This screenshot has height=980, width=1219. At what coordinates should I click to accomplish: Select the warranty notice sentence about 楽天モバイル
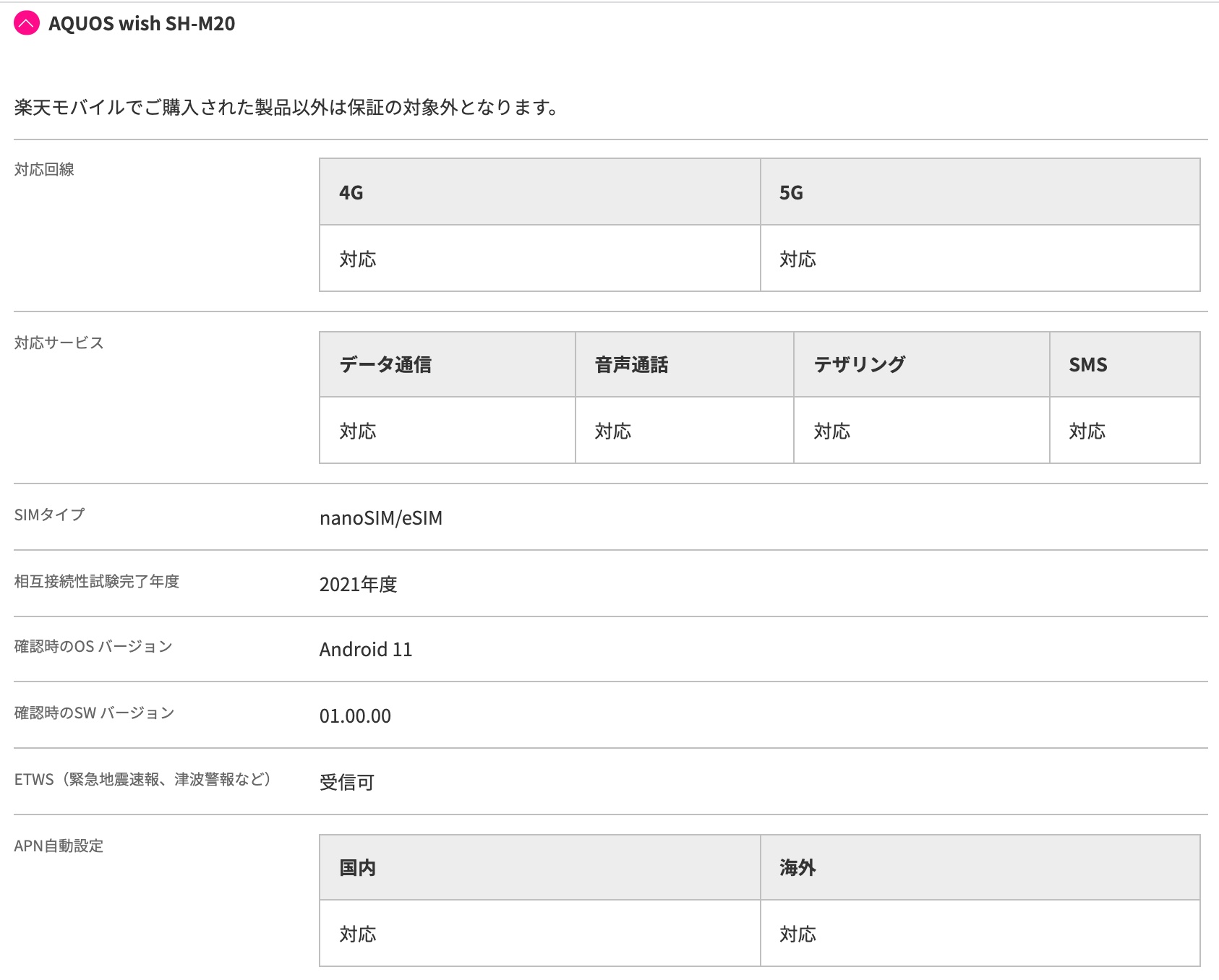(x=286, y=108)
